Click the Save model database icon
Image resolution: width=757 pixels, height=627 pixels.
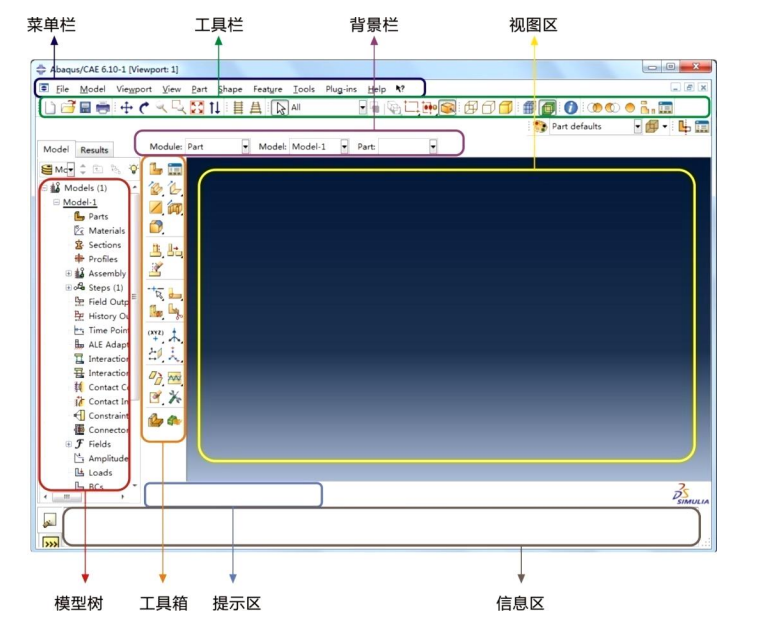[85, 107]
